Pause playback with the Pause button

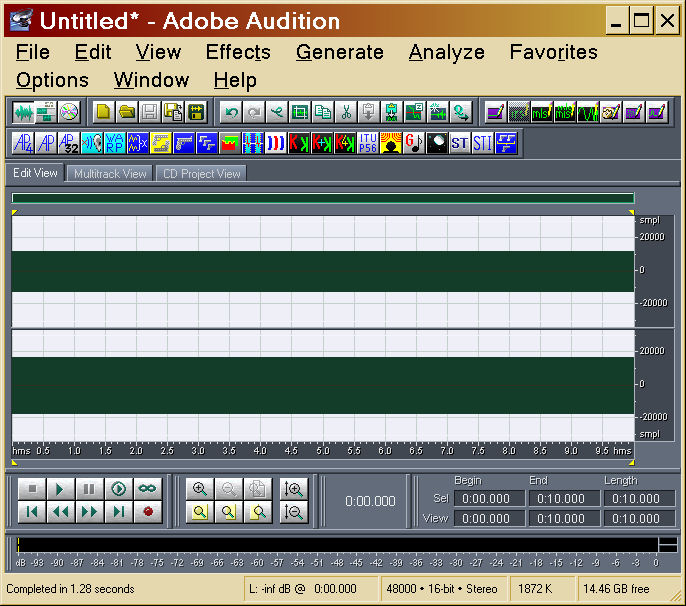tap(90, 489)
